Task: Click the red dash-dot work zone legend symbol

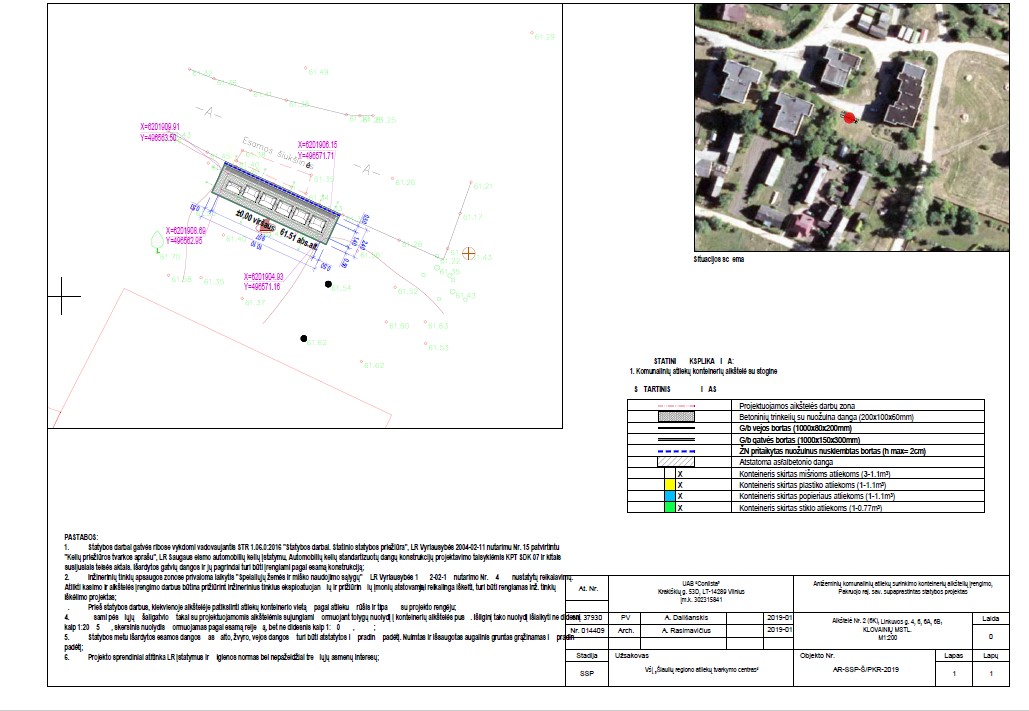Action: (x=676, y=406)
